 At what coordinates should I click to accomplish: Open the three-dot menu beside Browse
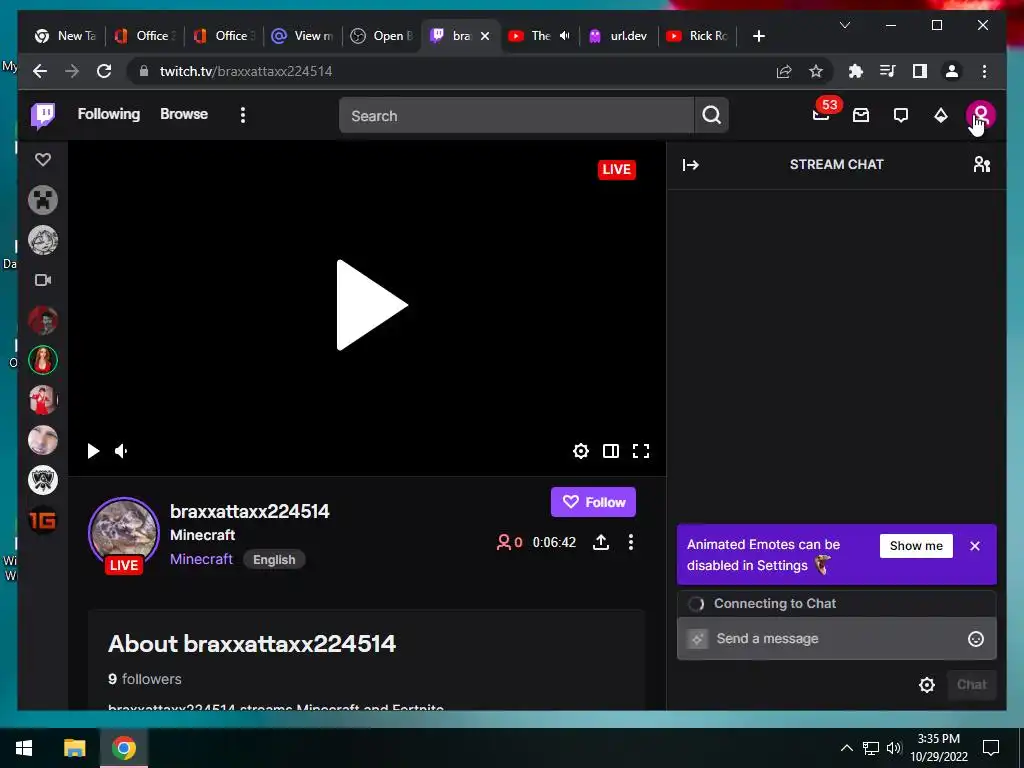point(243,115)
